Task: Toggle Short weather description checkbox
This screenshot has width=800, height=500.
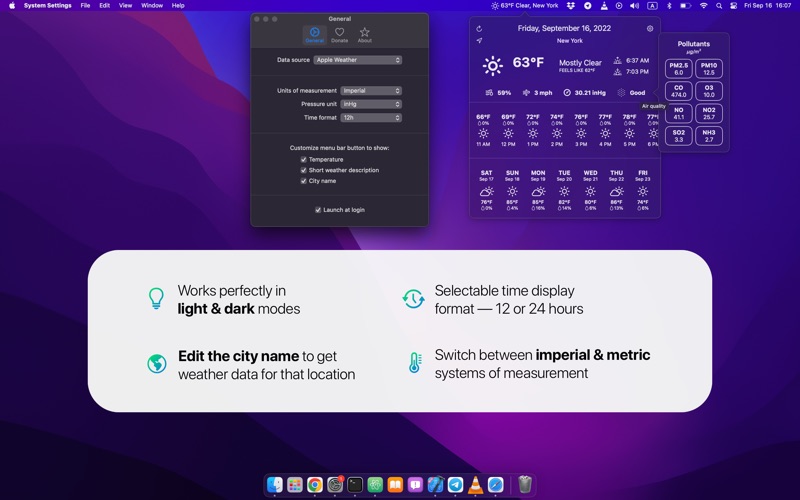Action: tap(304, 170)
